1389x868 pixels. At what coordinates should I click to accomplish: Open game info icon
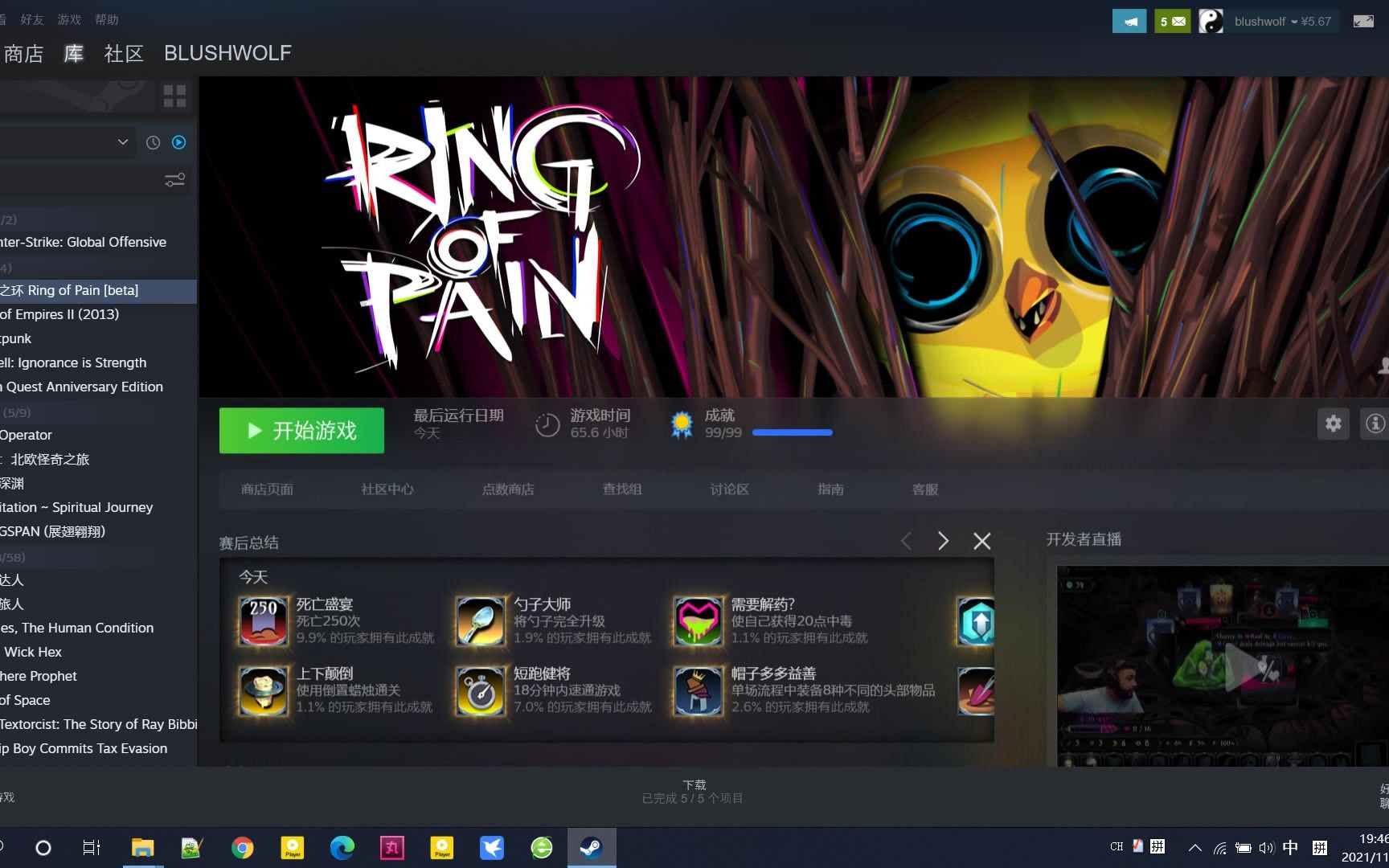(1375, 424)
